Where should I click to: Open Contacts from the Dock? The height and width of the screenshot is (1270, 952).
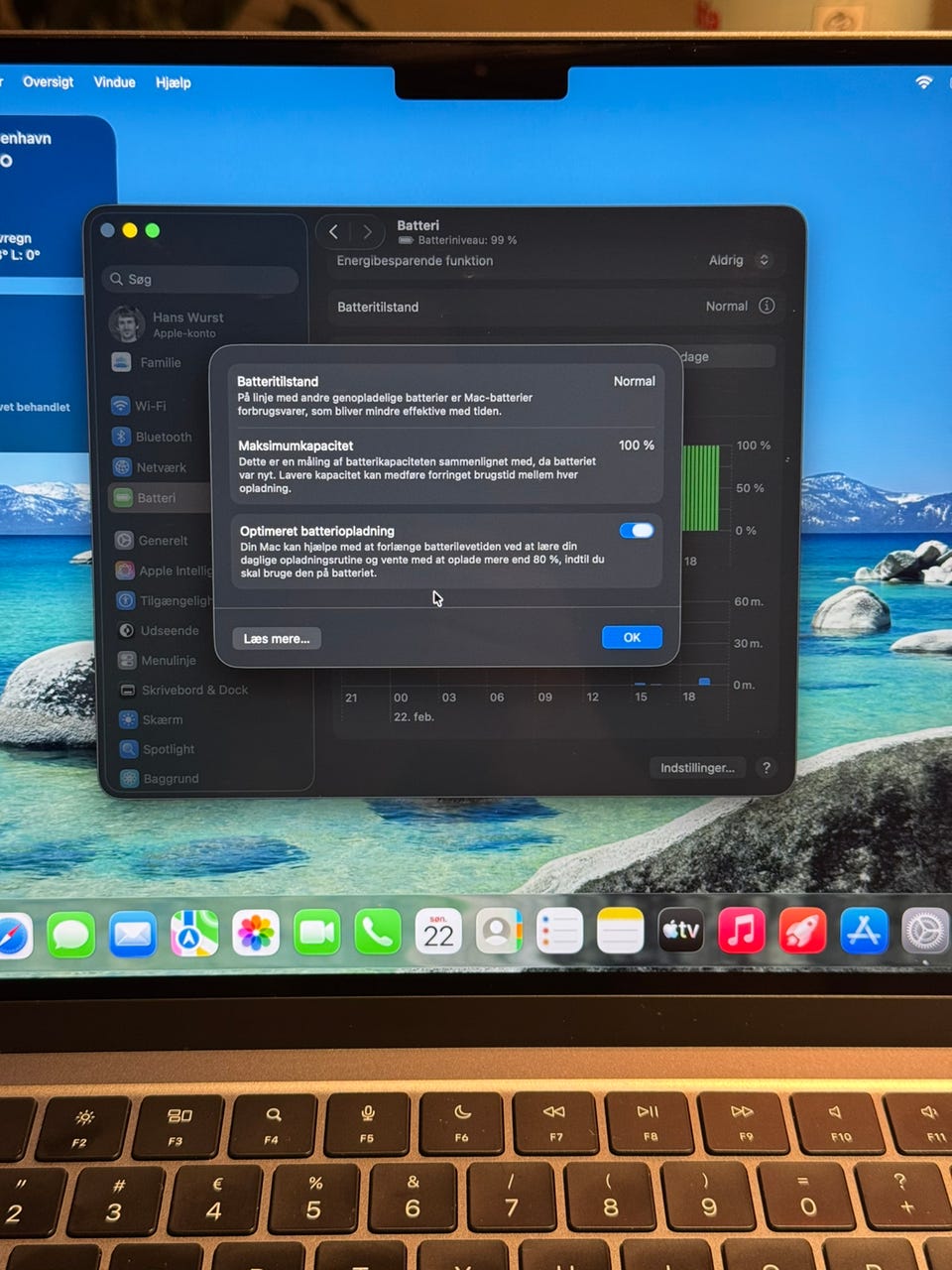pyautogui.click(x=499, y=932)
